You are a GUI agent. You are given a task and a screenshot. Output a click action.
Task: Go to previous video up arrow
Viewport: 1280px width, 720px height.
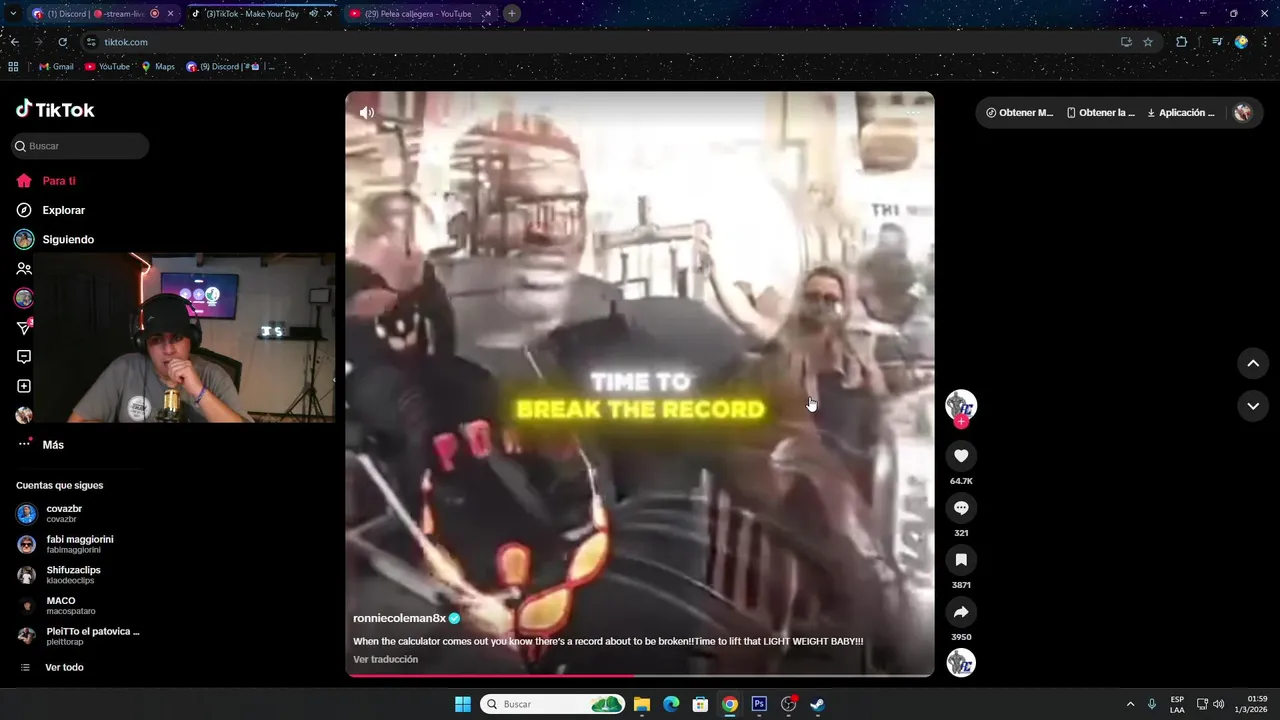[1253, 363]
